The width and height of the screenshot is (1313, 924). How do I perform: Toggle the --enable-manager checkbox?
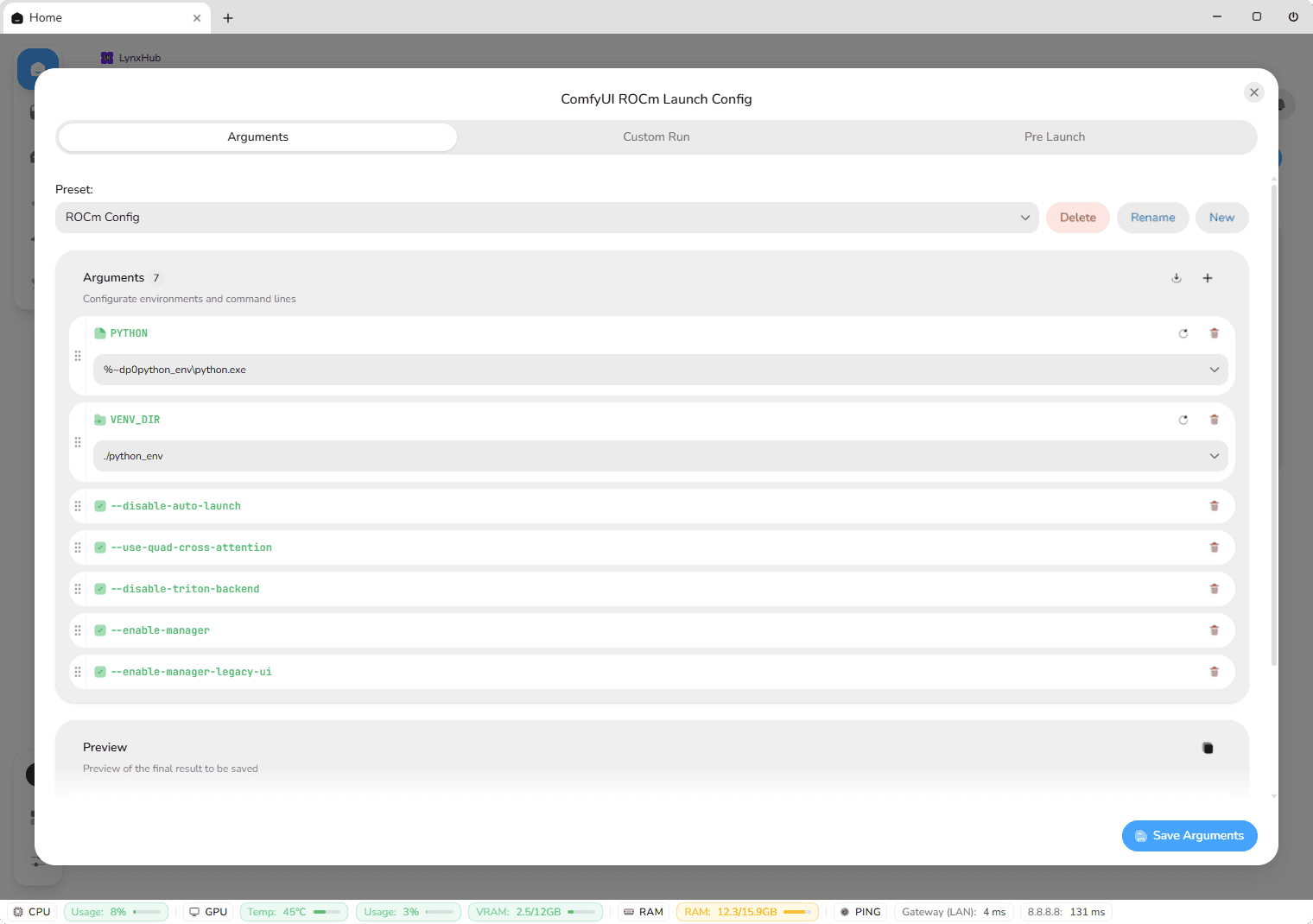[x=100, y=630]
